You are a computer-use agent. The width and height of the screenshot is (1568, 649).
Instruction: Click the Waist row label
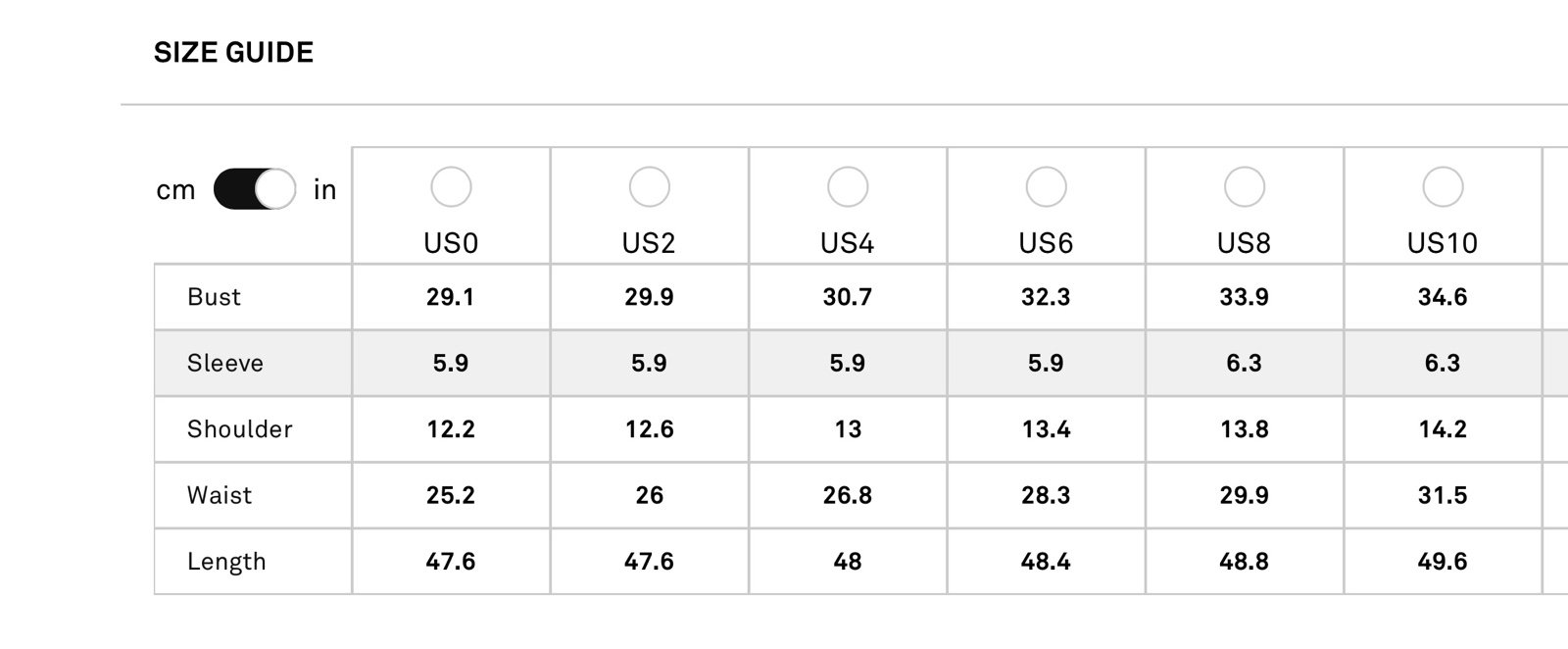[220, 495]
